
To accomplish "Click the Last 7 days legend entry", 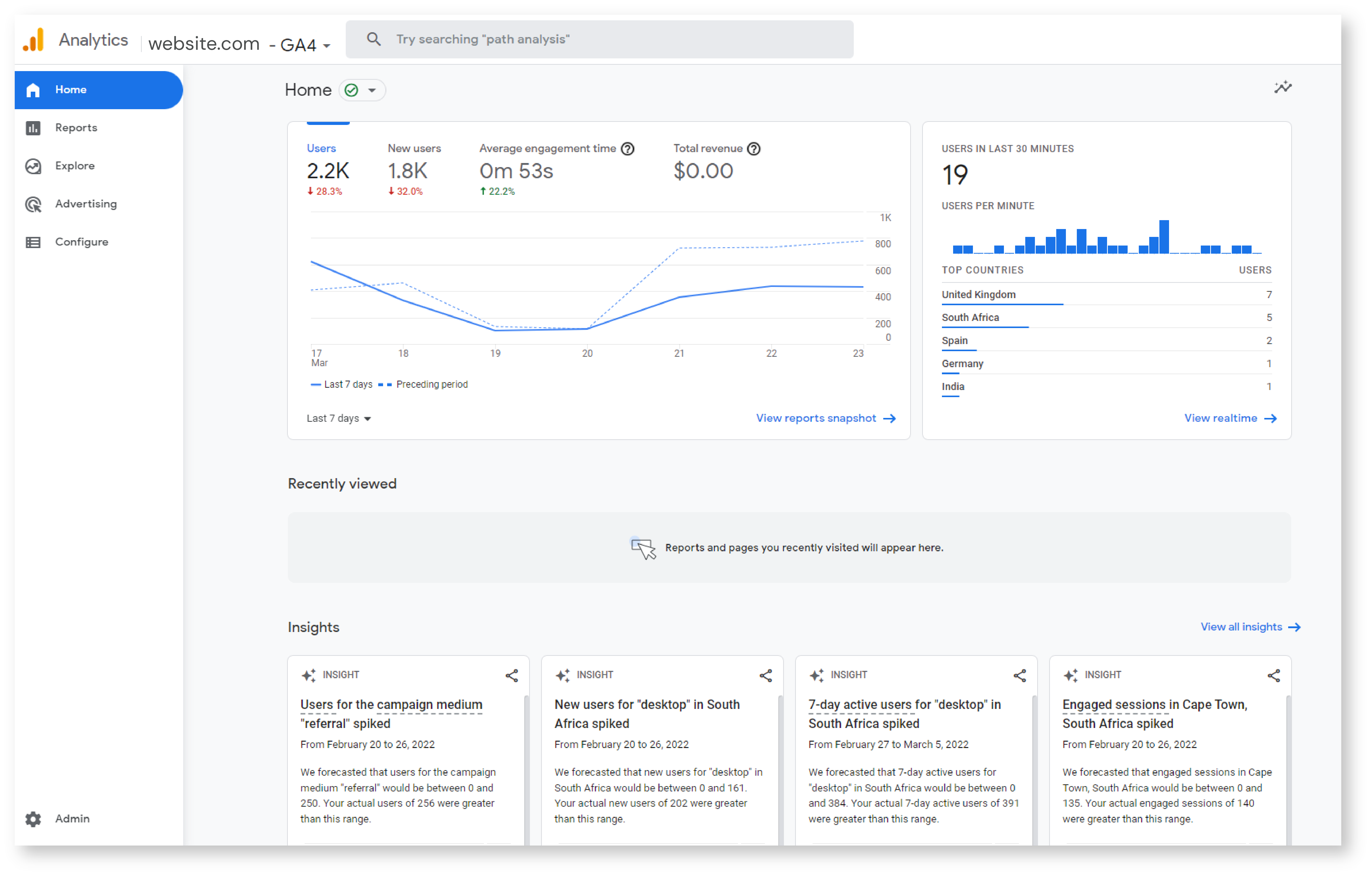I will click(342, 384).
